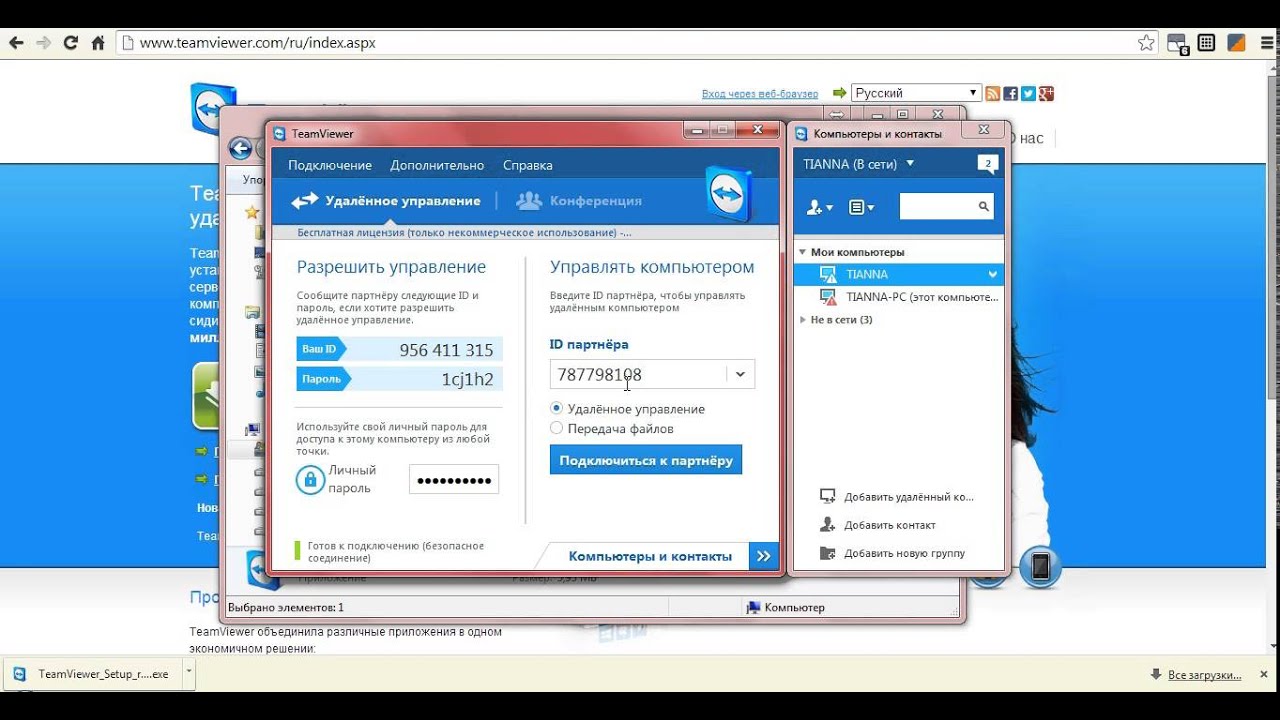
Task: Click the round phone icon on the web page
Action: click(x=1040, y=567)
